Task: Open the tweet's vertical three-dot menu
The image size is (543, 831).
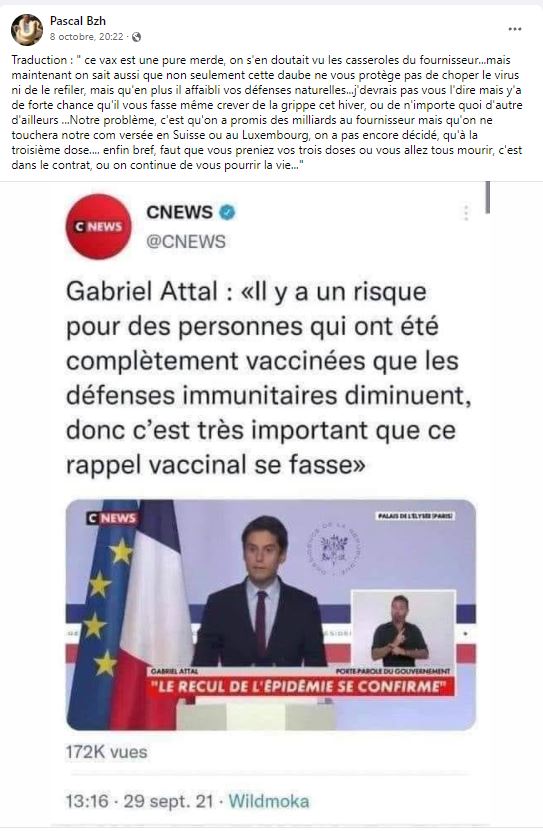Action: tap(466, 213)
